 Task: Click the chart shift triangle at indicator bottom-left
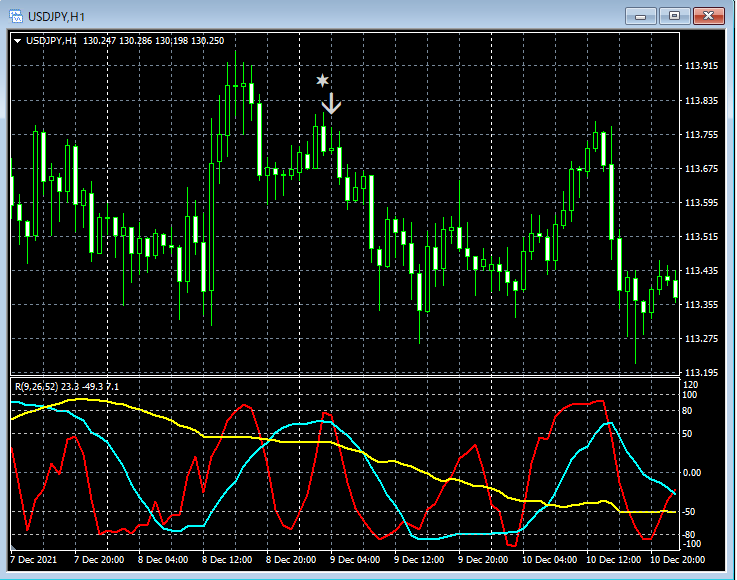[13, 547]
